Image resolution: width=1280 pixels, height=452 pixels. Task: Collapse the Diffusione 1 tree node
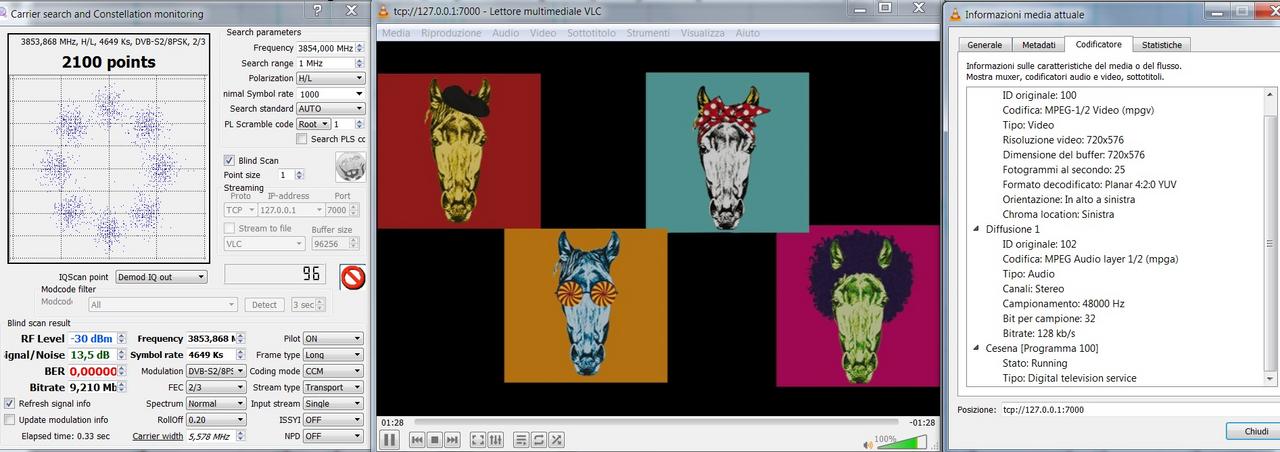pyautogui.click(x=976, y=229)
